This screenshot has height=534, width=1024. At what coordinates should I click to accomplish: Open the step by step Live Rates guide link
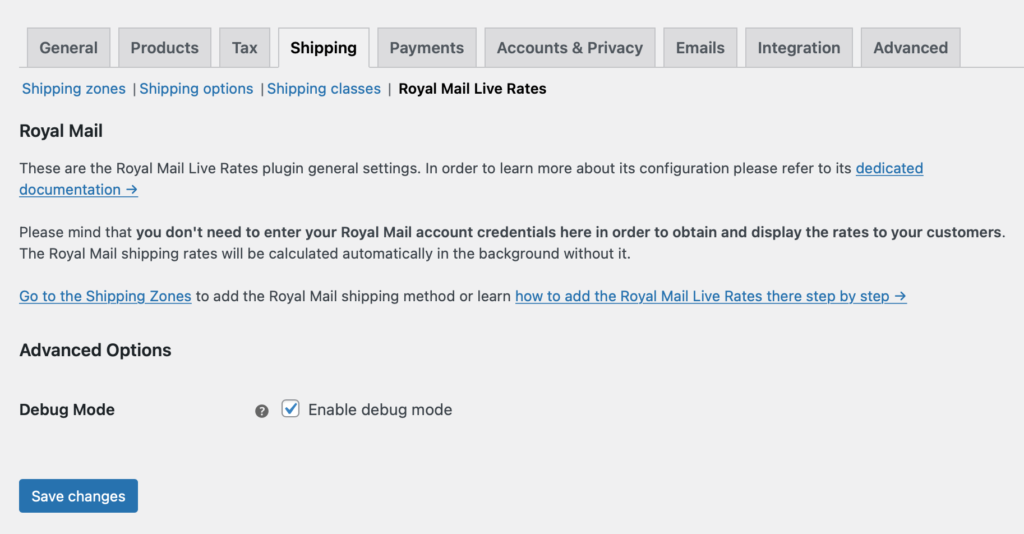711,296
